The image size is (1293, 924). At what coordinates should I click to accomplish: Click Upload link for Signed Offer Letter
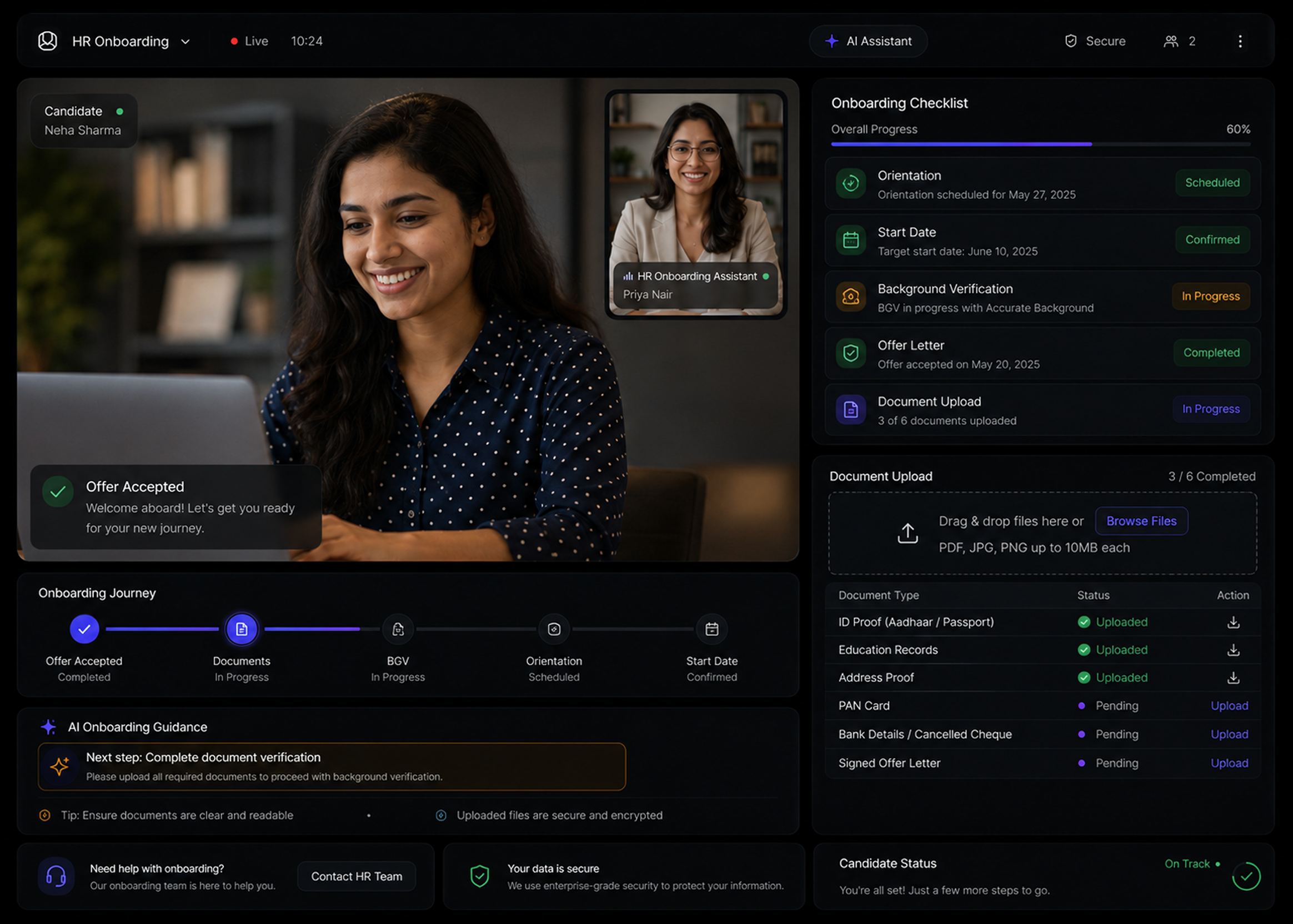1229,763
